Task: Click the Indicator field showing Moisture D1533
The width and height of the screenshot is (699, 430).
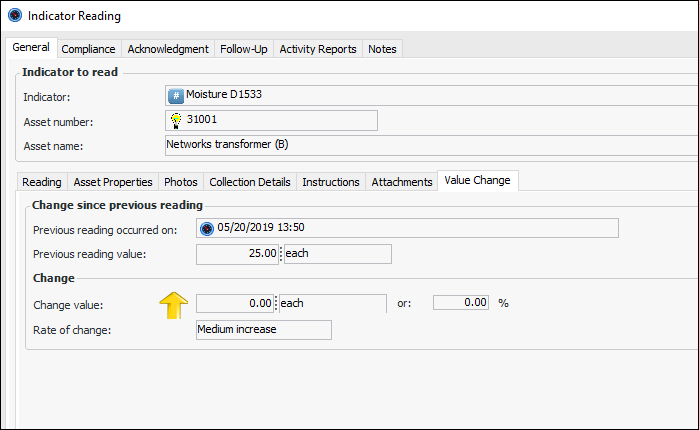Action: click(x=432, y=95)
